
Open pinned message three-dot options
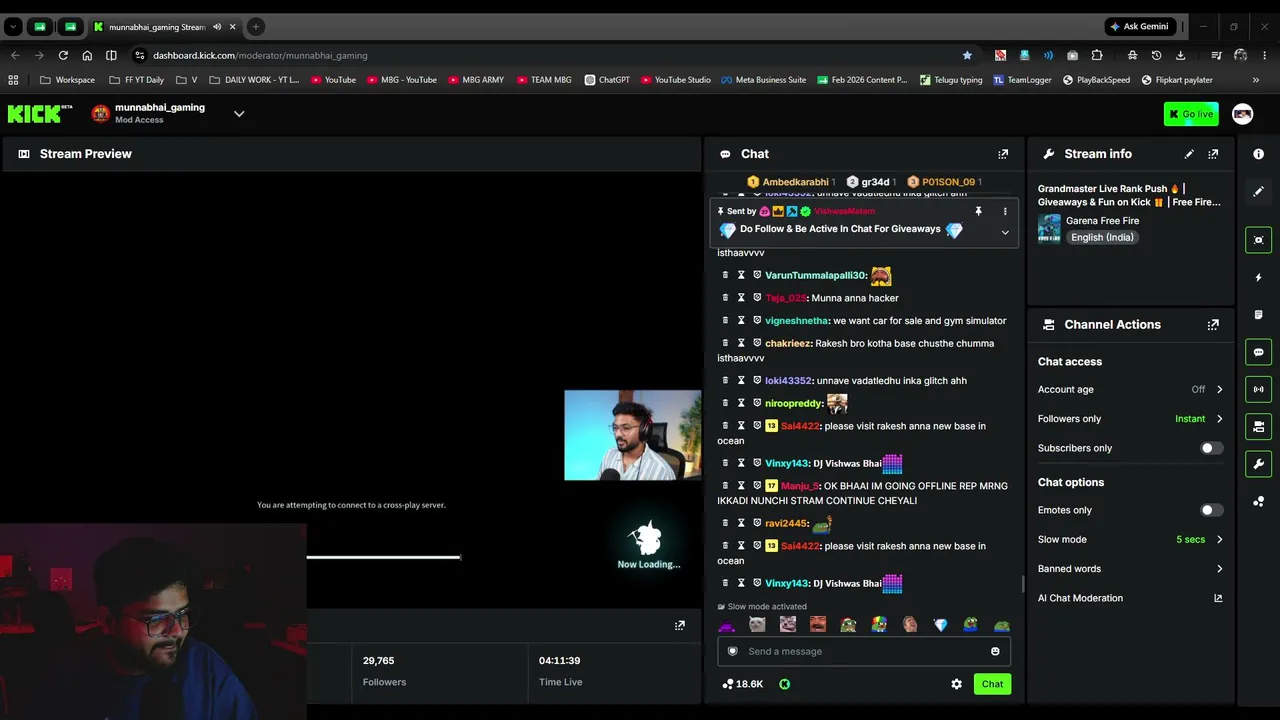pos(1005,212)
